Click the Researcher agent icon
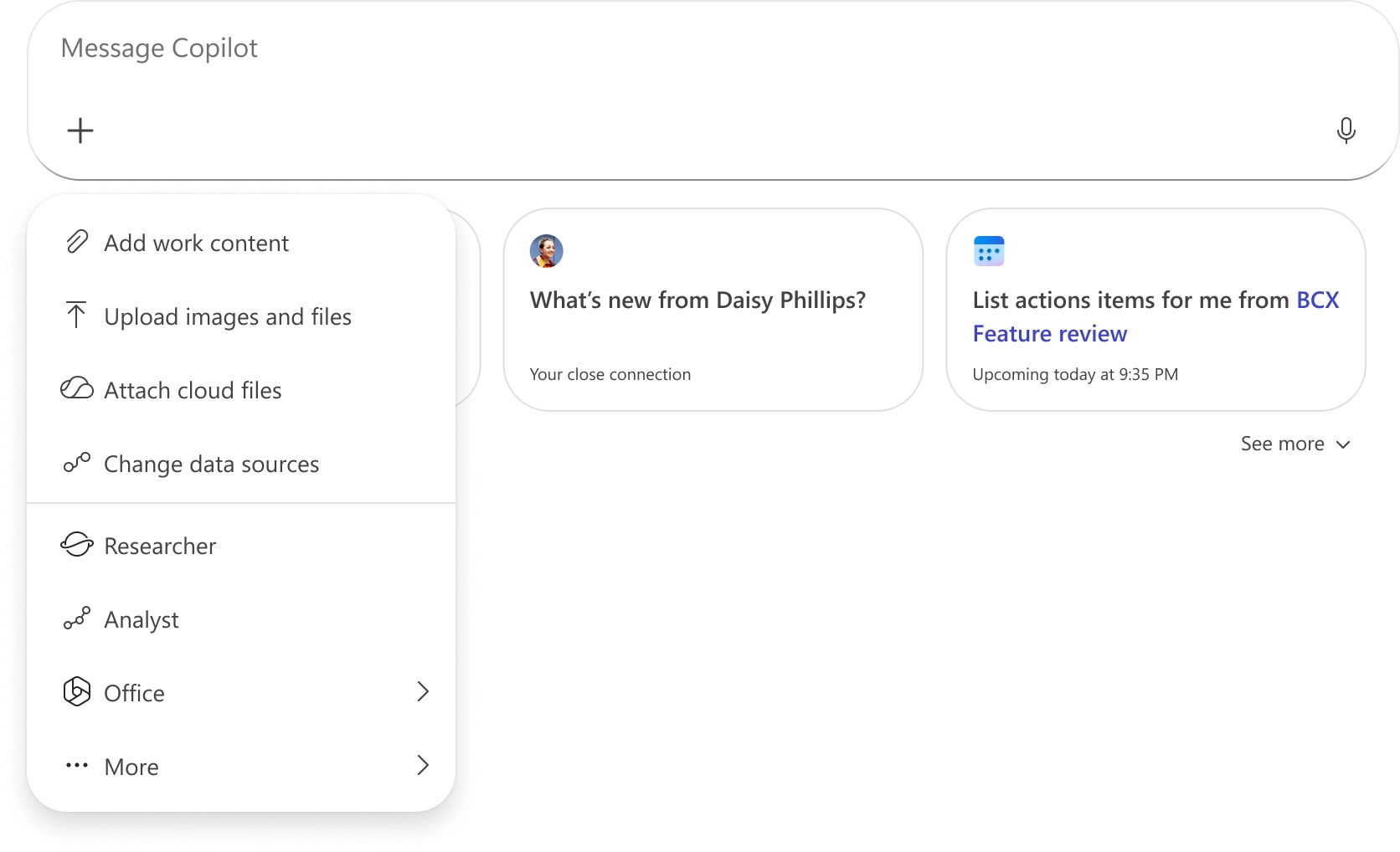 [77, 545]
